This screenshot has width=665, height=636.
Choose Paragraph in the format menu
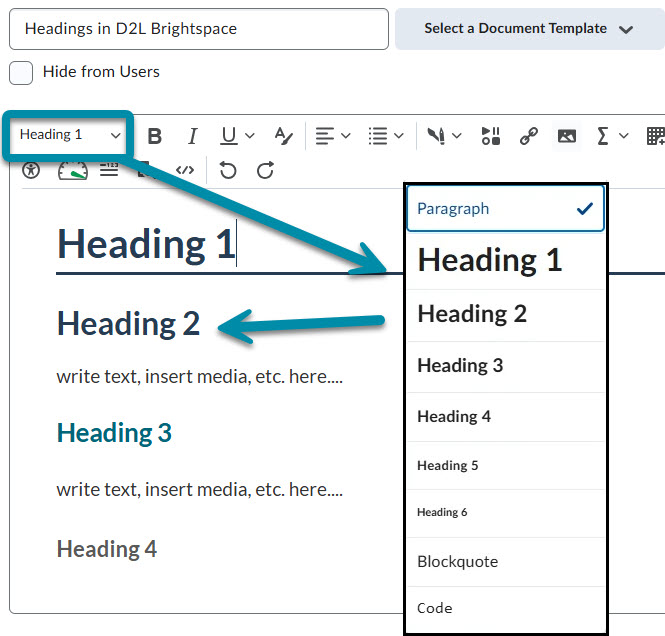[x=505, y=209]
